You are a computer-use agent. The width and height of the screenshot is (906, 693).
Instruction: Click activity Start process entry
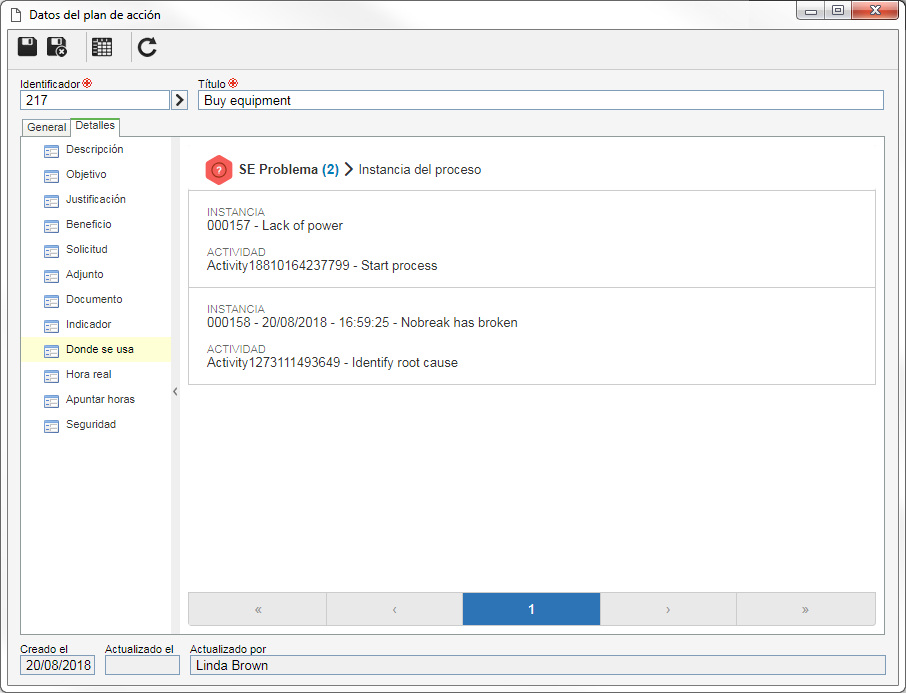coord(322,265)
